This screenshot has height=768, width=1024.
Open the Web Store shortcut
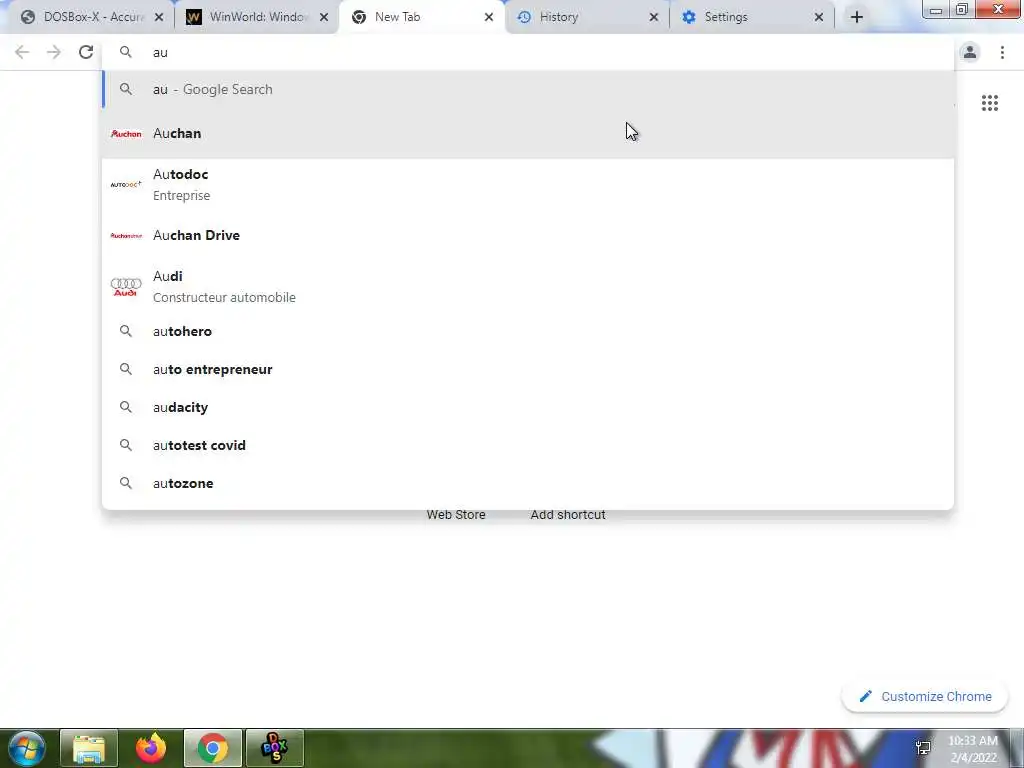(456, 515)
